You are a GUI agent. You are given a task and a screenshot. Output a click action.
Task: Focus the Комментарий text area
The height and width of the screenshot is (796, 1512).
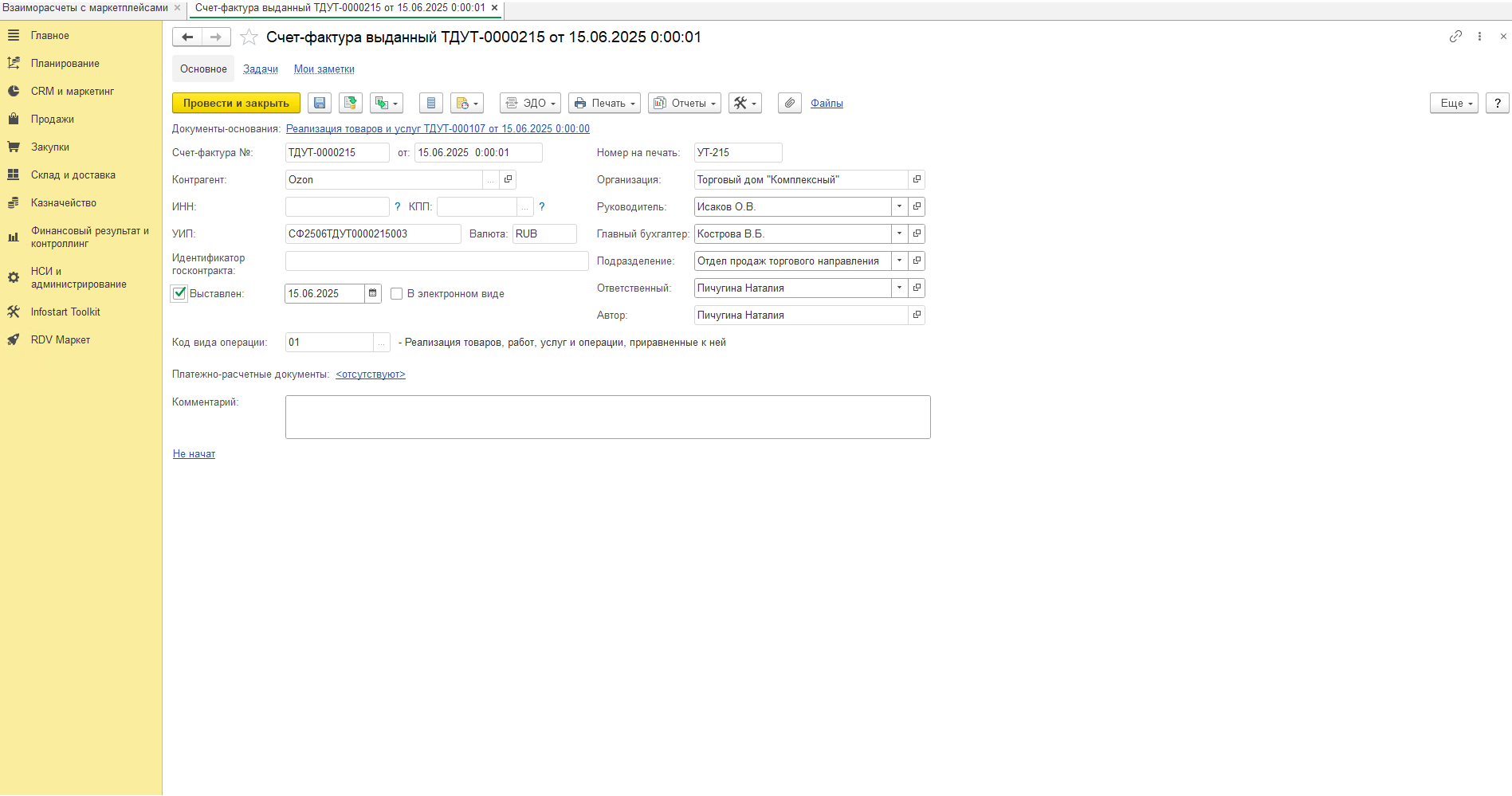(x=608, y=417)
